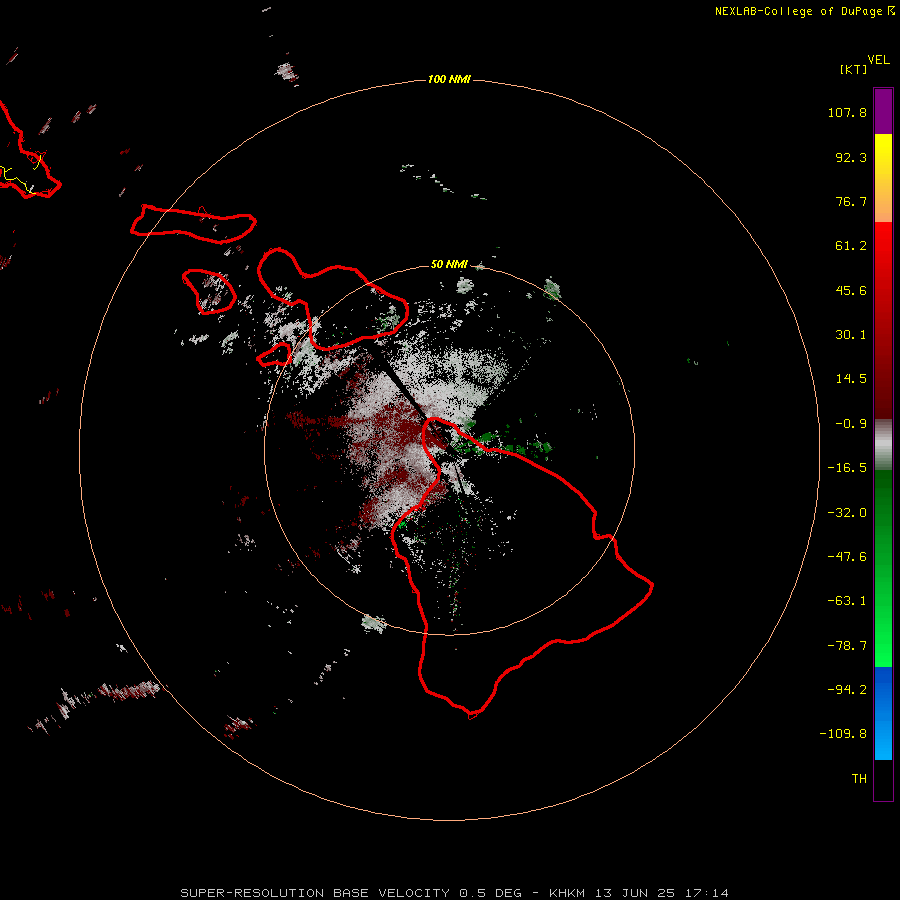The width and height of the screenshot is (900, 900).
Task: Select the 92.3 legend value
Action: point(851,157)
